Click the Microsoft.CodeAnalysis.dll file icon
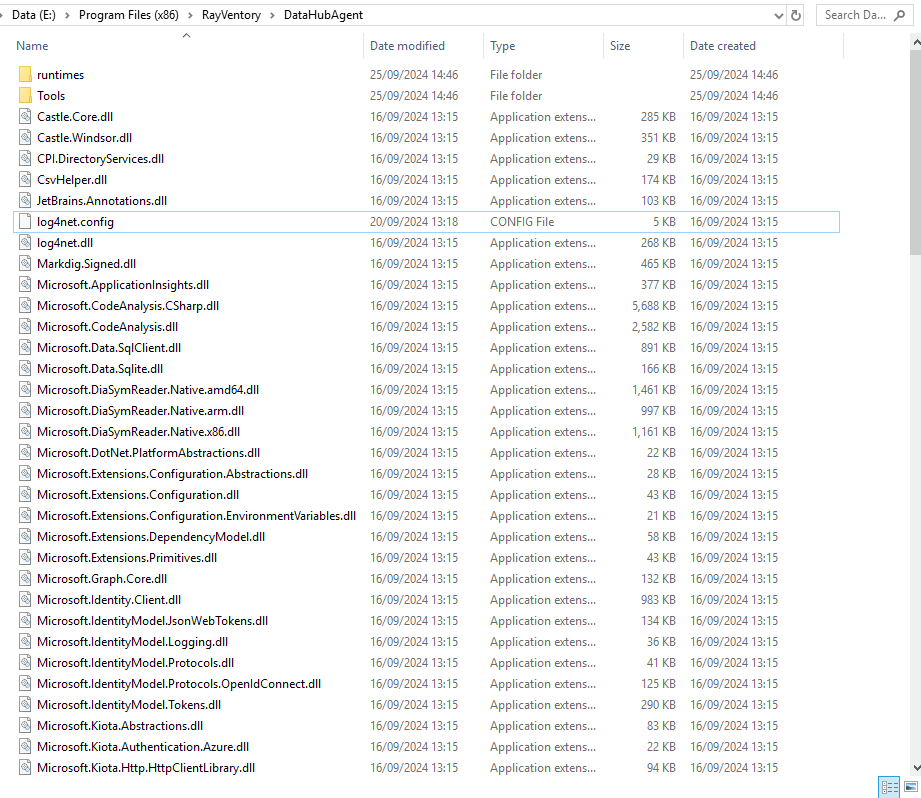This screenshot has width=921, height=798. pyautogui.click(x=25, y=327)
